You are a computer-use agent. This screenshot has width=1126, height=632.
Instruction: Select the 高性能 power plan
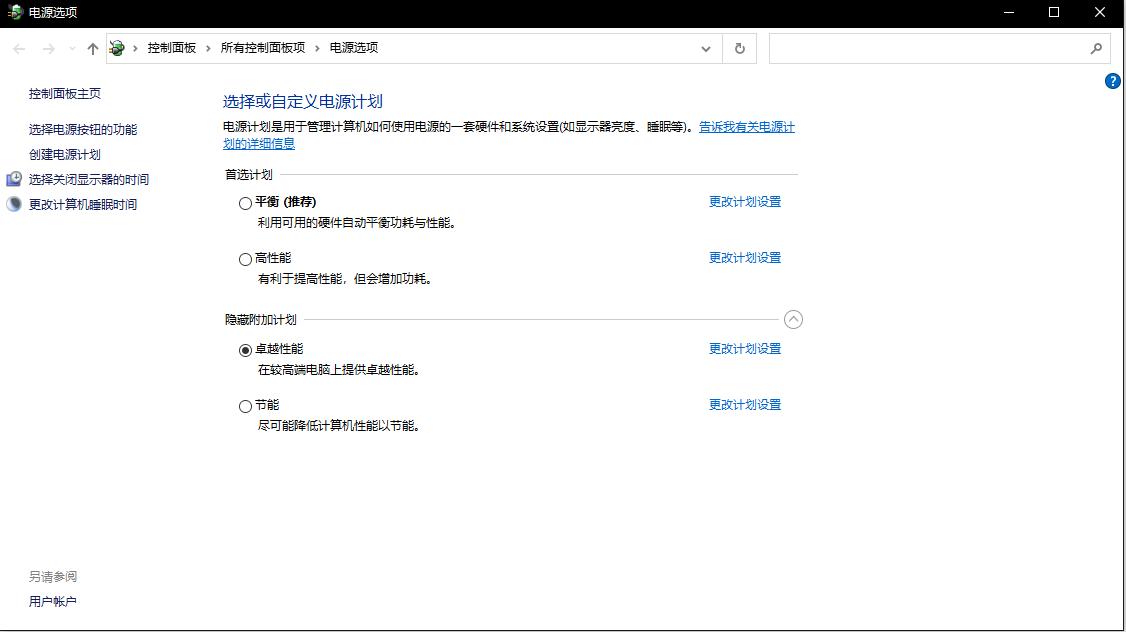(245, 259)
